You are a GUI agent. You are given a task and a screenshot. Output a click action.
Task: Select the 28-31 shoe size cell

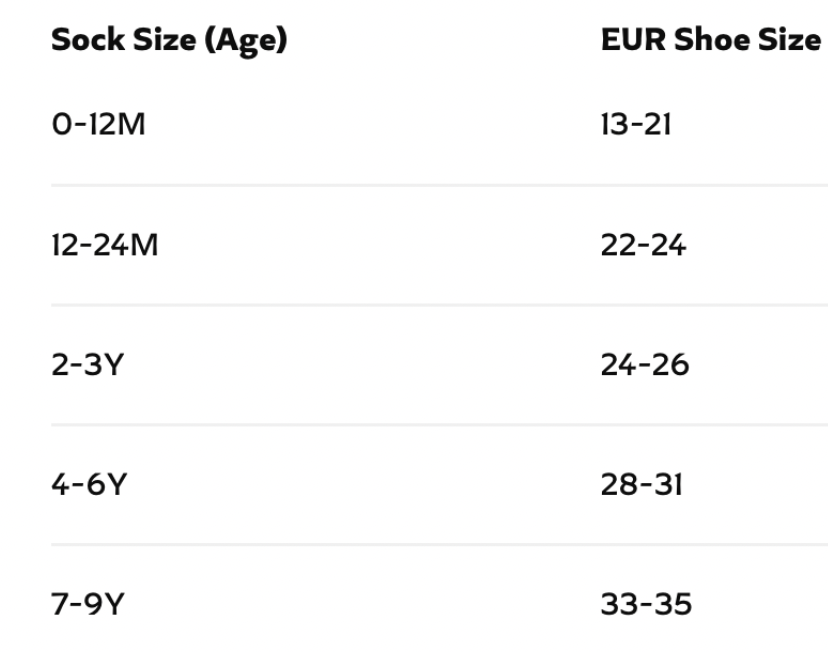coord(642,484)
